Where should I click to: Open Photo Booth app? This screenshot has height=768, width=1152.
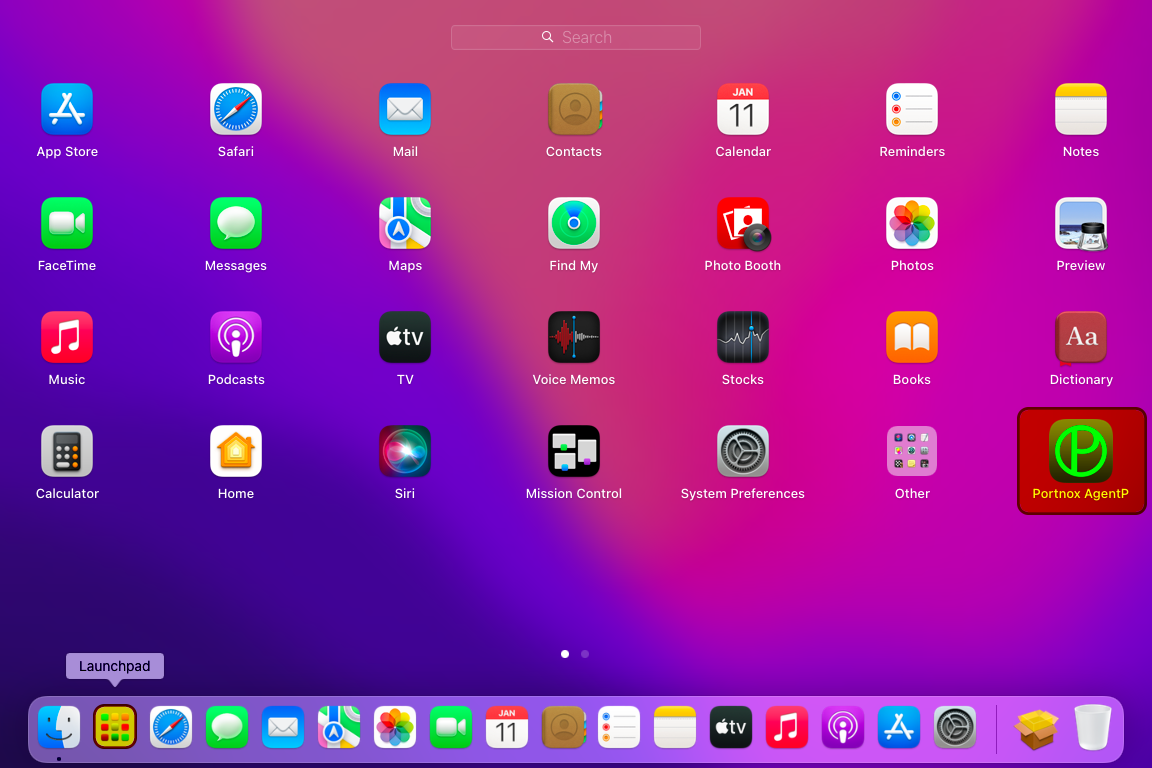pyautogui.click(x=743, y=223)
